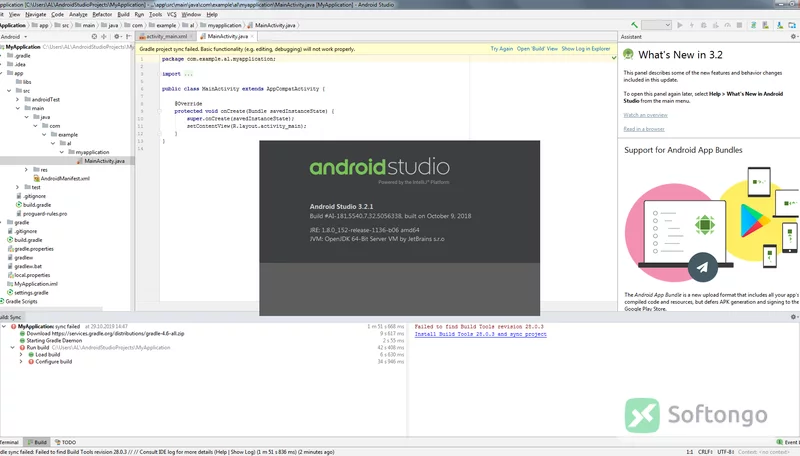The image size is (800, 456).
Task: Click the CRLF line separator in status bar
Action: click(x=705, y=452)
